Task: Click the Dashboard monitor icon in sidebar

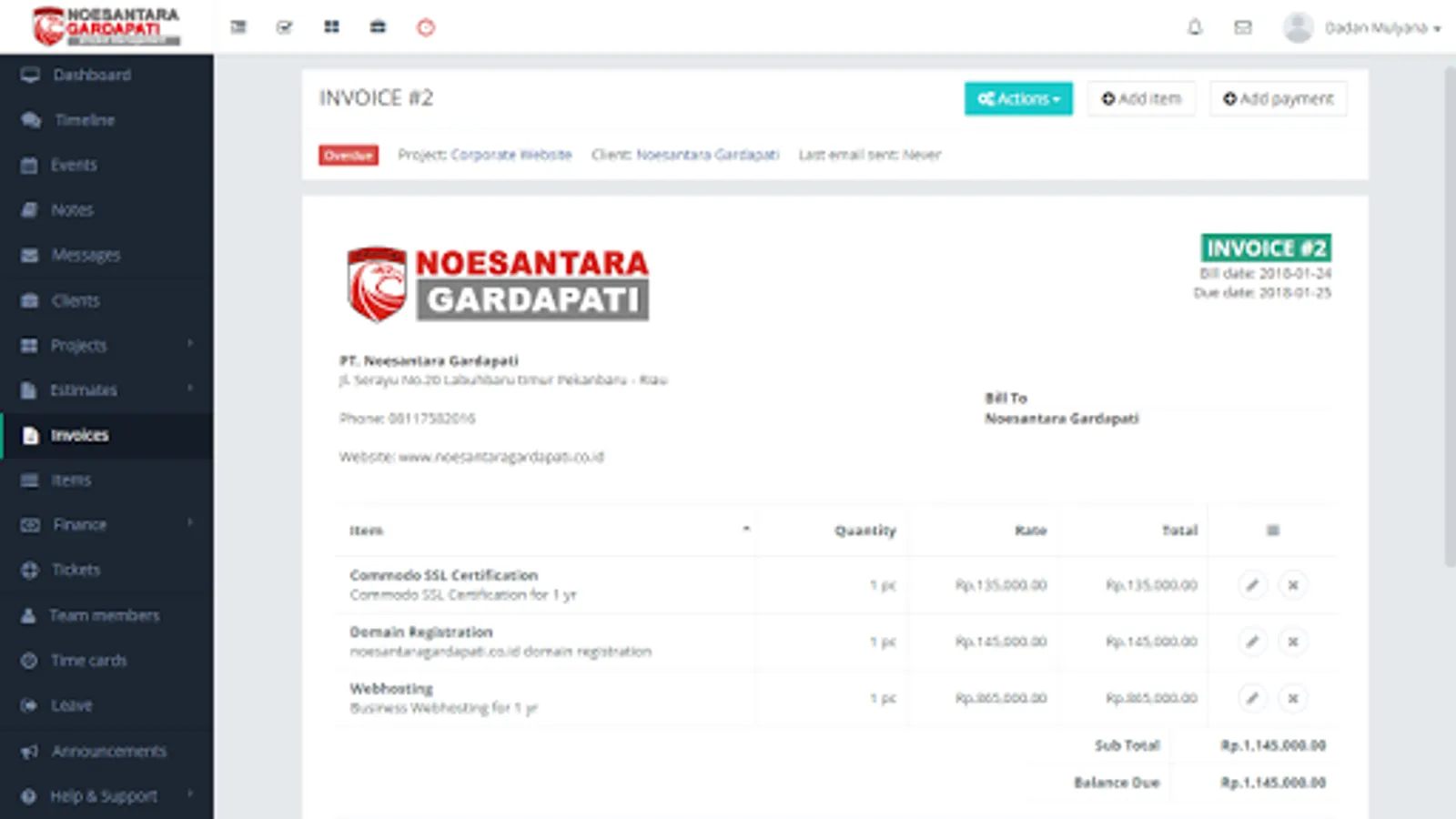Action: coord(30,75)
